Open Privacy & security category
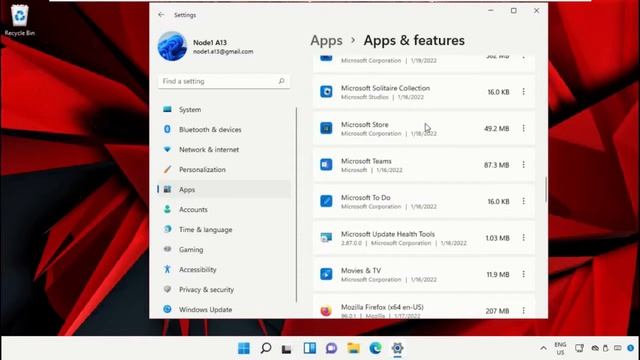The height and width of the screenshot is (360, 640). [x=224, y=289]
